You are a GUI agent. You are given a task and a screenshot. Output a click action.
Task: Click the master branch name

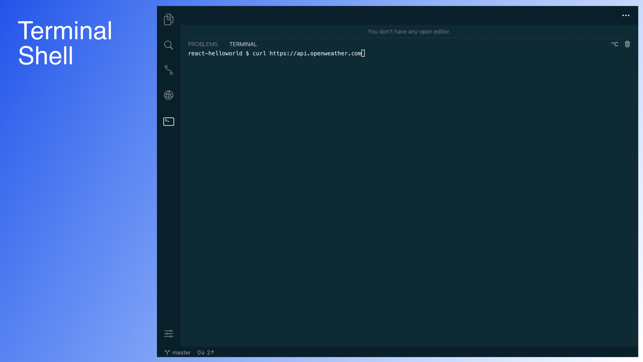coord(181,353)
